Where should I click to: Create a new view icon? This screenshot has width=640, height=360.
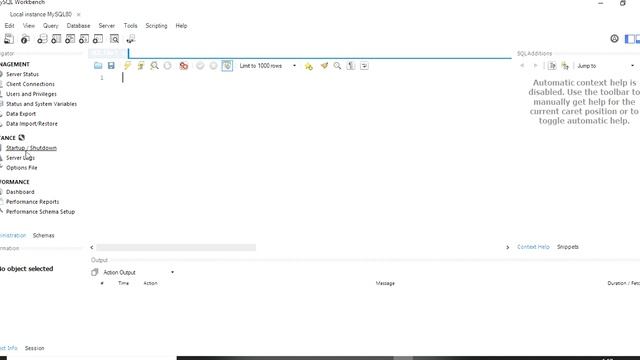[70, 39]
